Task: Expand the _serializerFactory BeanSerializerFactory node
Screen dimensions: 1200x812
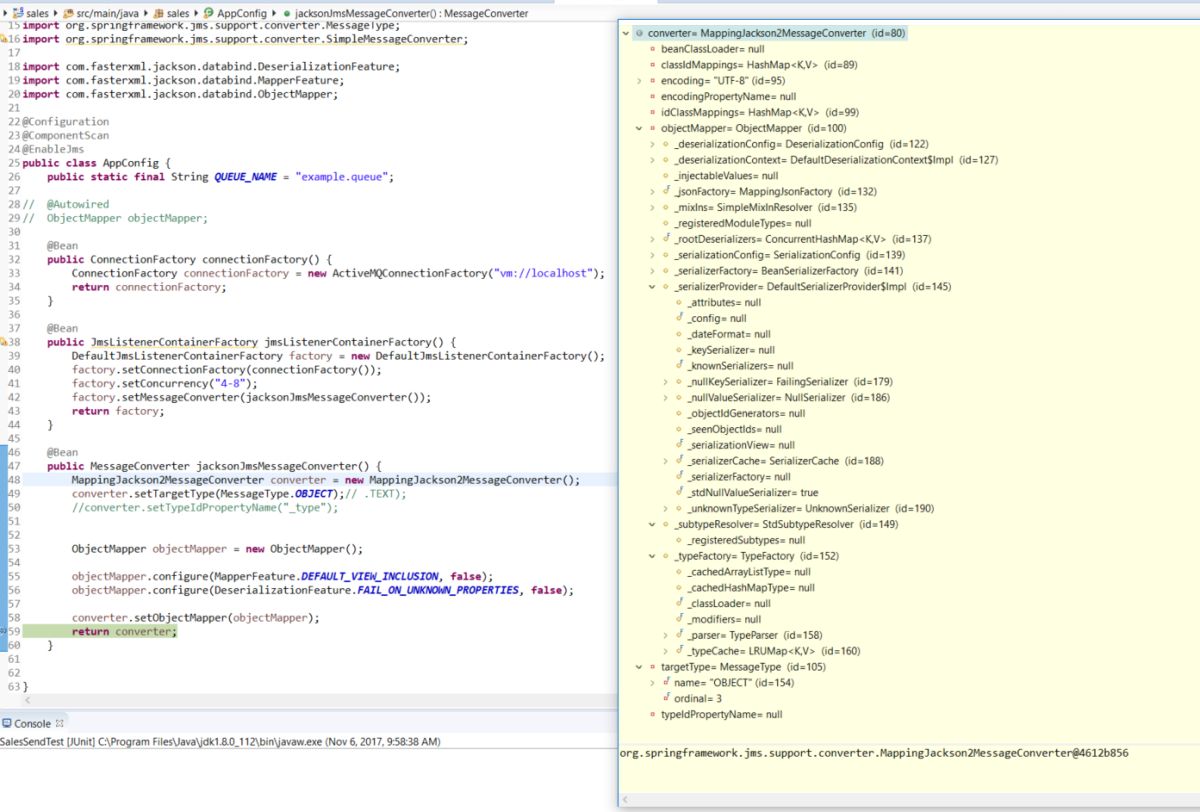Action: (652, 271)
